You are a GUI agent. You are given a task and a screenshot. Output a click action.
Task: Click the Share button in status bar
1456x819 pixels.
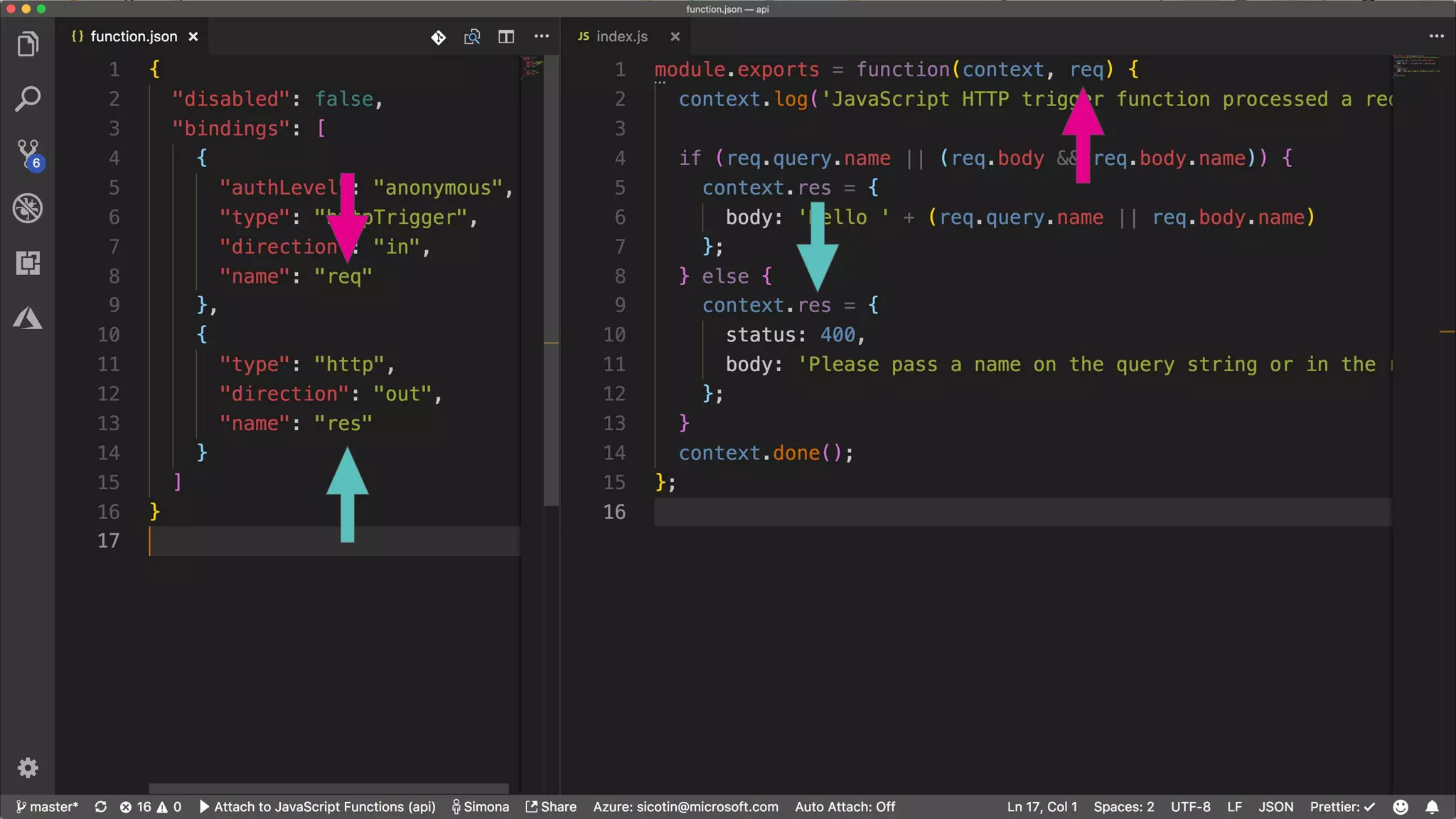(551, 807)
